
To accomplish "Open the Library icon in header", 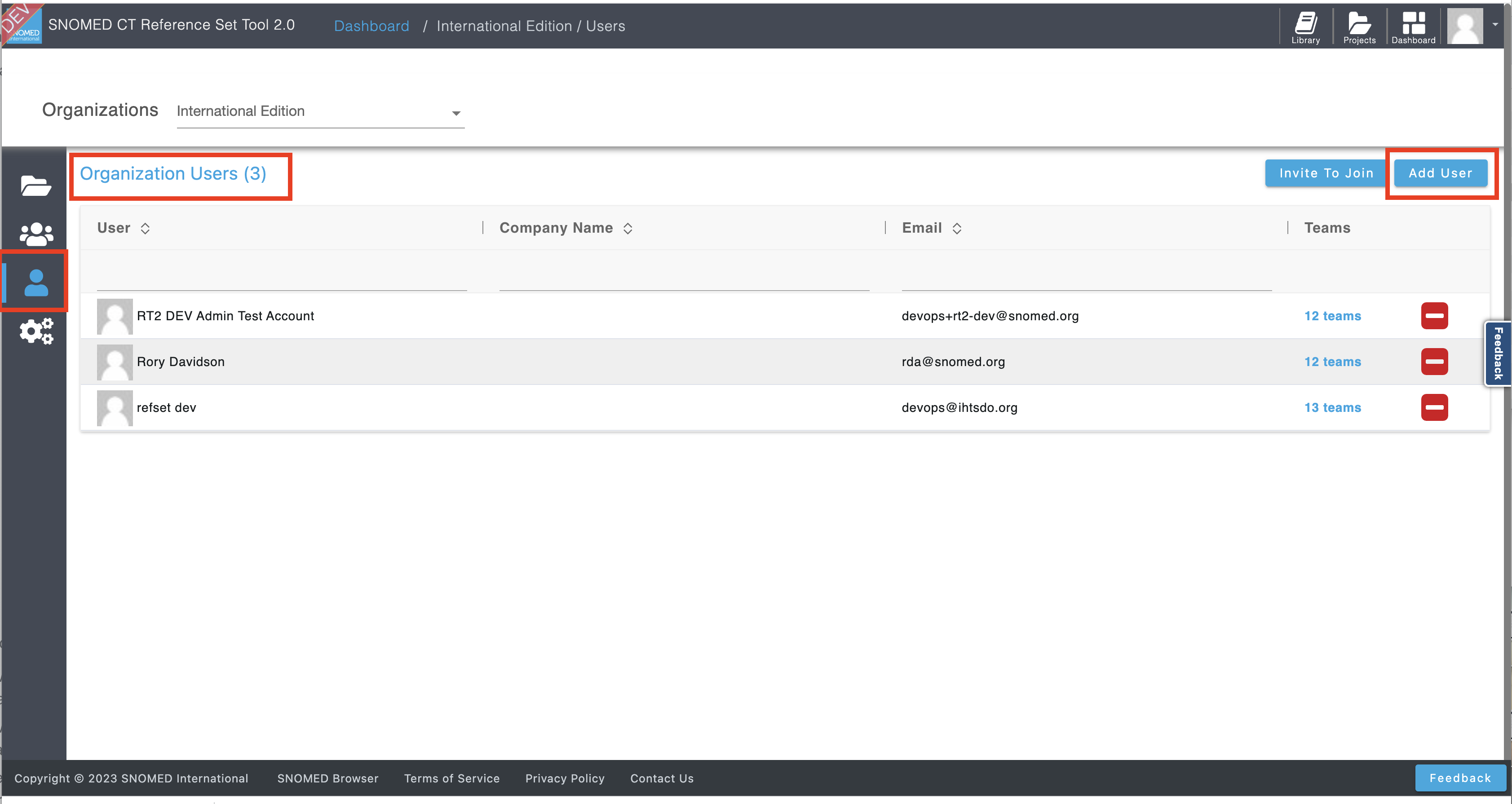I will tap(1305, 27).
